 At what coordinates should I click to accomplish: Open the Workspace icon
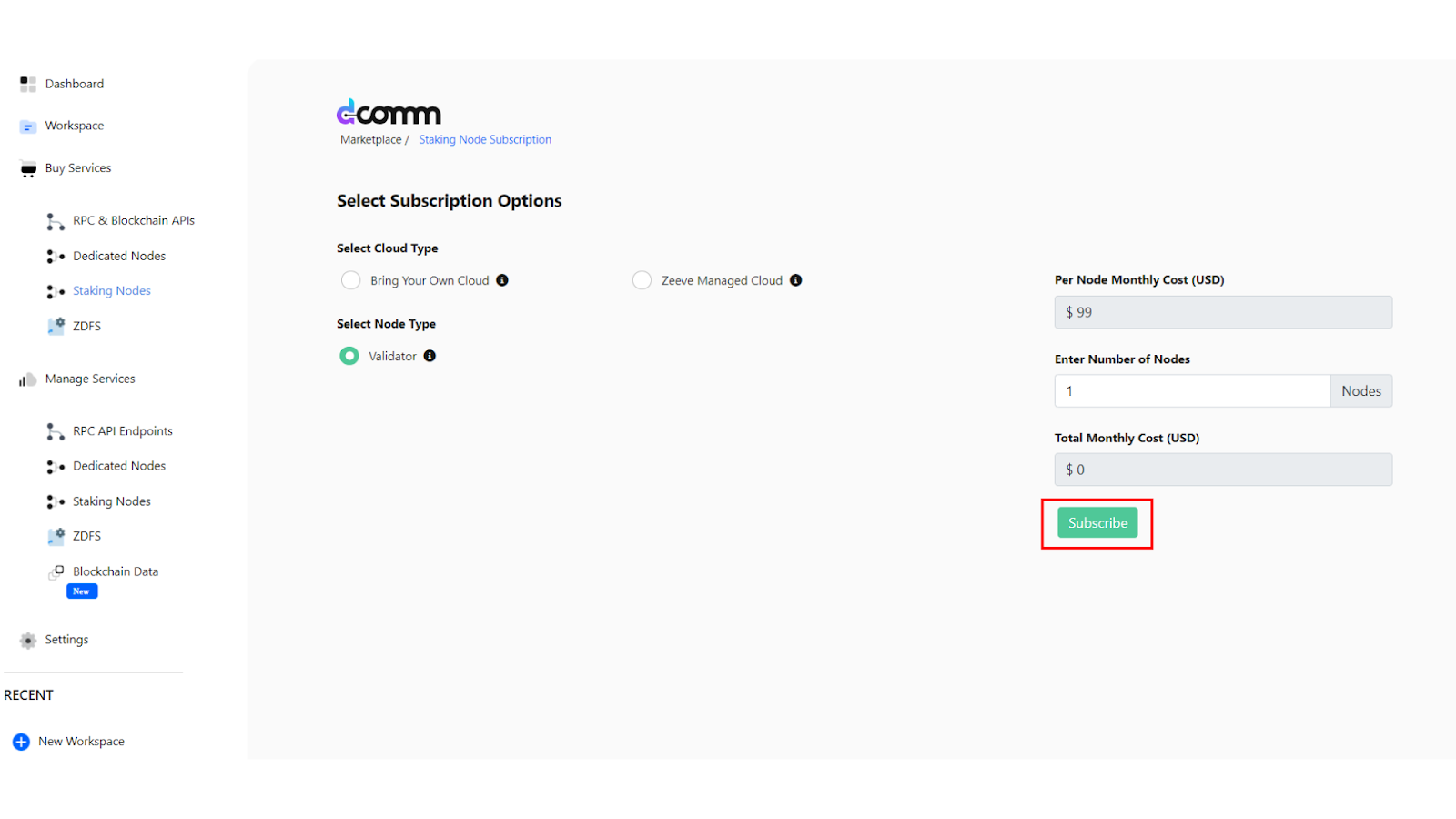coord(26,125)
